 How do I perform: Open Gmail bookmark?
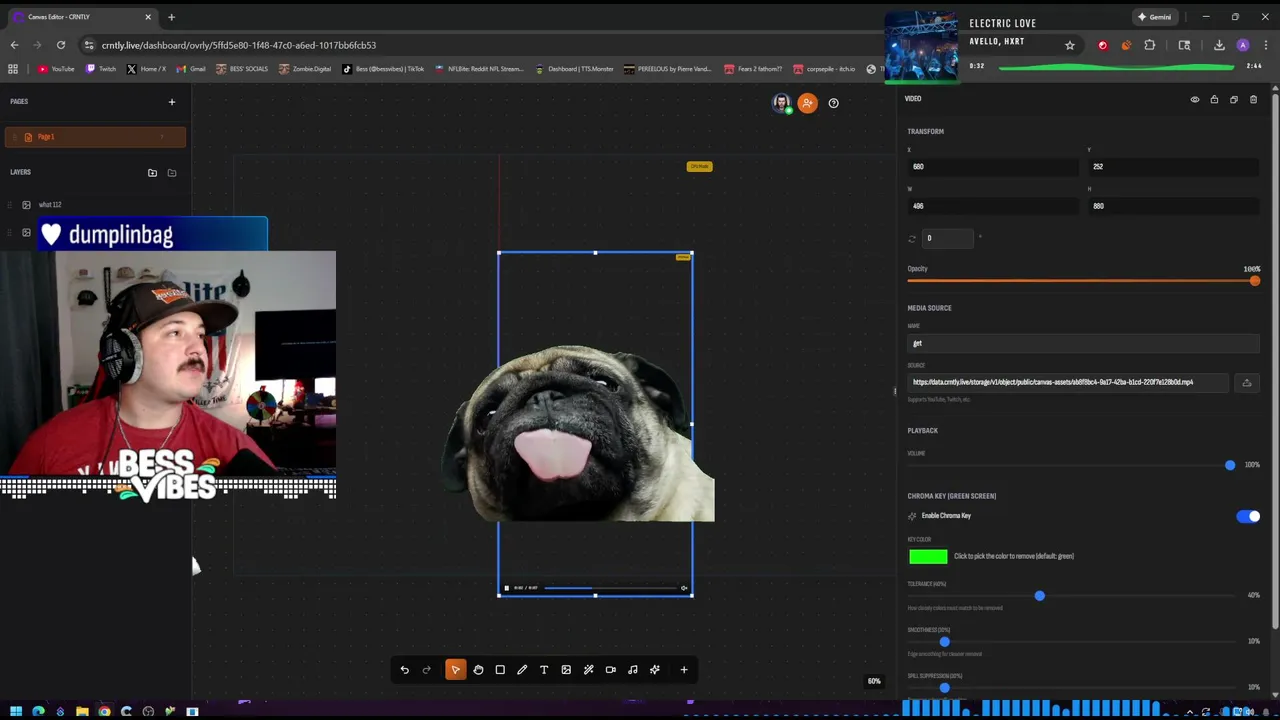[191, 69]
